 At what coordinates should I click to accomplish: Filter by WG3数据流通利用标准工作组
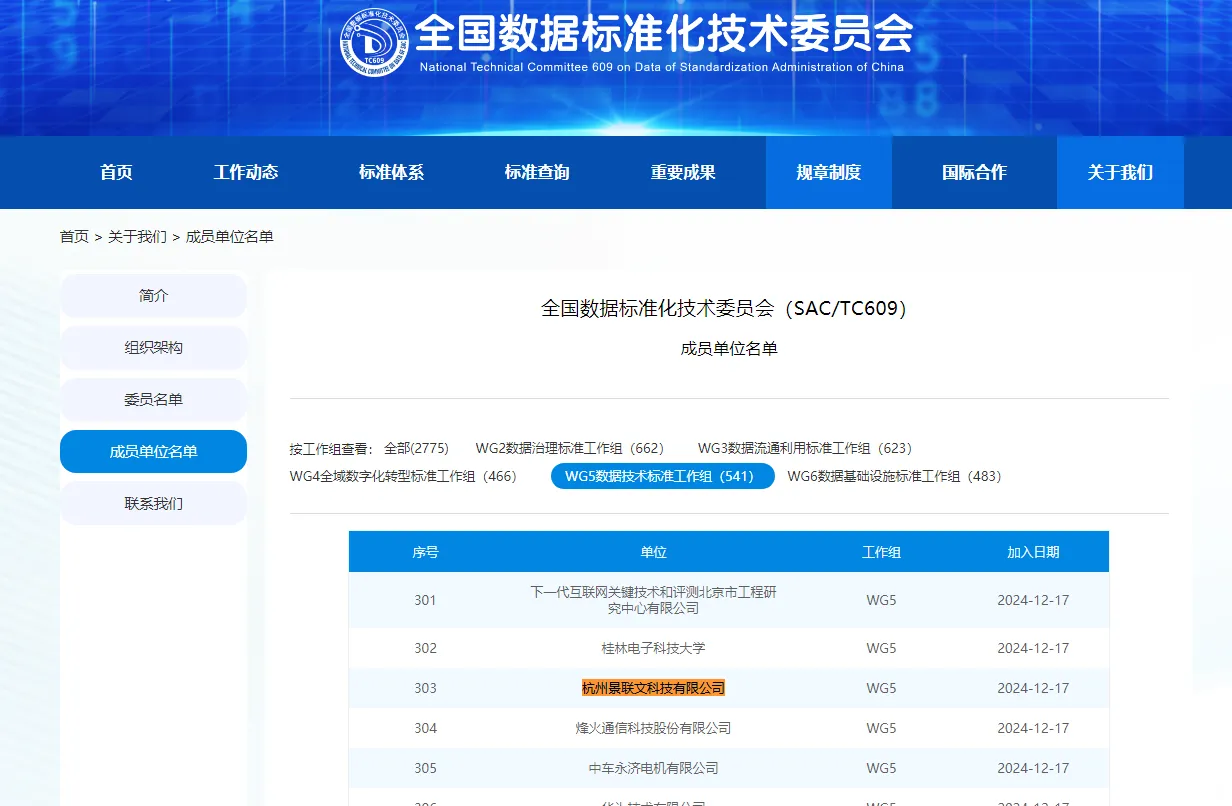[x=804, y=448]
